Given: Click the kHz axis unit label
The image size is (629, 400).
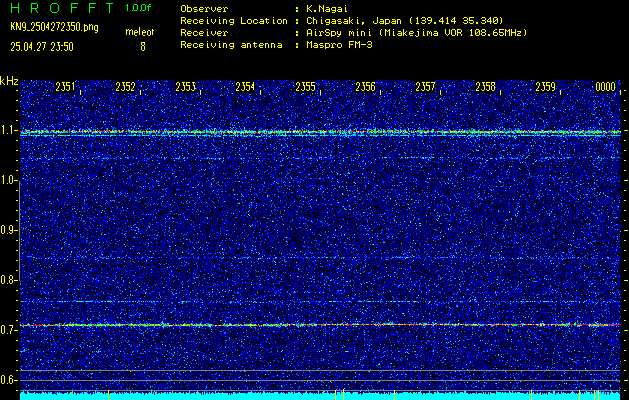Looking at the screenshot, I should [x=9, y=81].
